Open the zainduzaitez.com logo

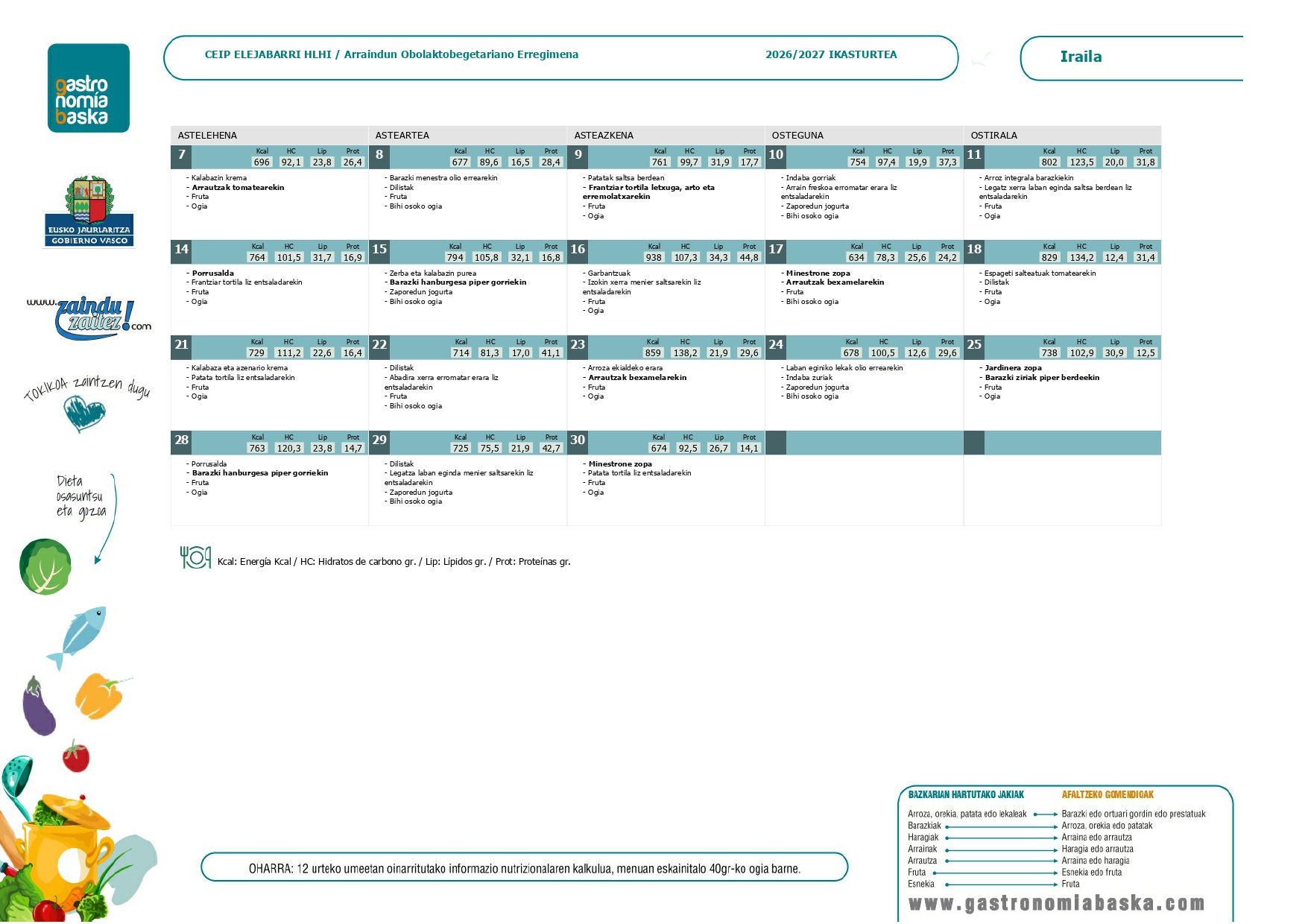89,317
